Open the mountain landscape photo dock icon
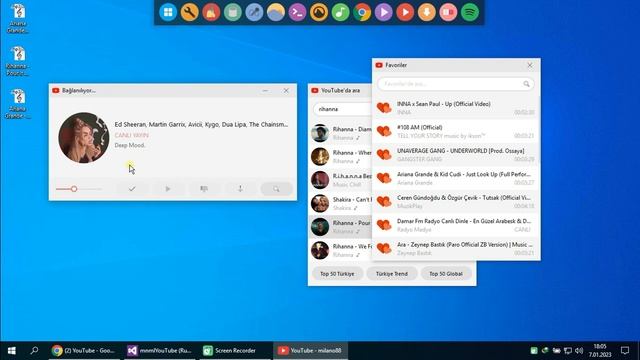This screenshot has height=360, width=640. pyautogui.click(x=276, y=12)
